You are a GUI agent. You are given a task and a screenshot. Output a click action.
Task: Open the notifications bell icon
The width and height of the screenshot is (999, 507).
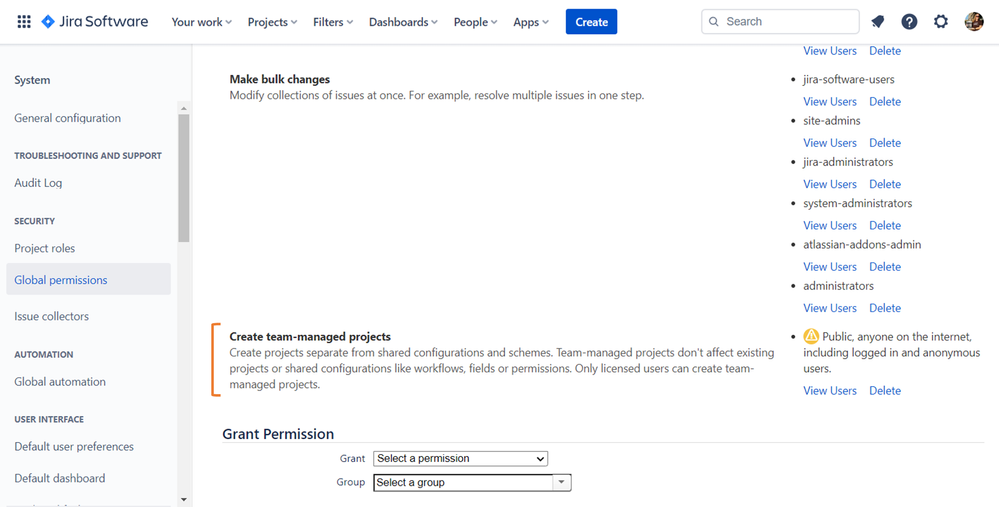point(877,22)
